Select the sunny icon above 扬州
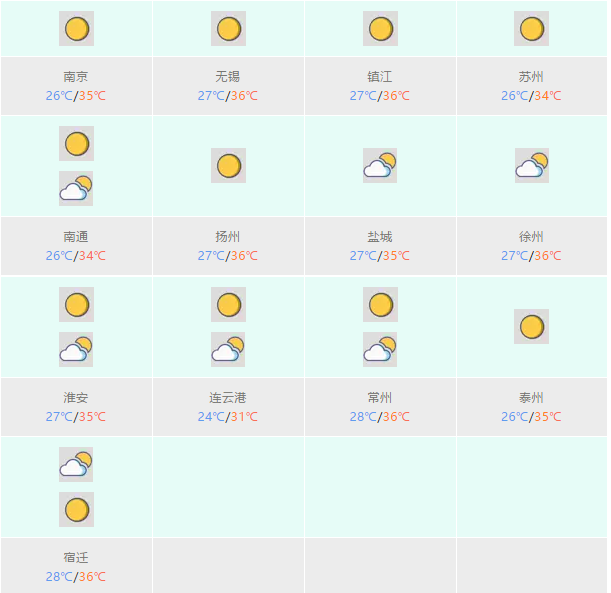Viewport: 611px width, 593px height. click(x=228, y=165)
